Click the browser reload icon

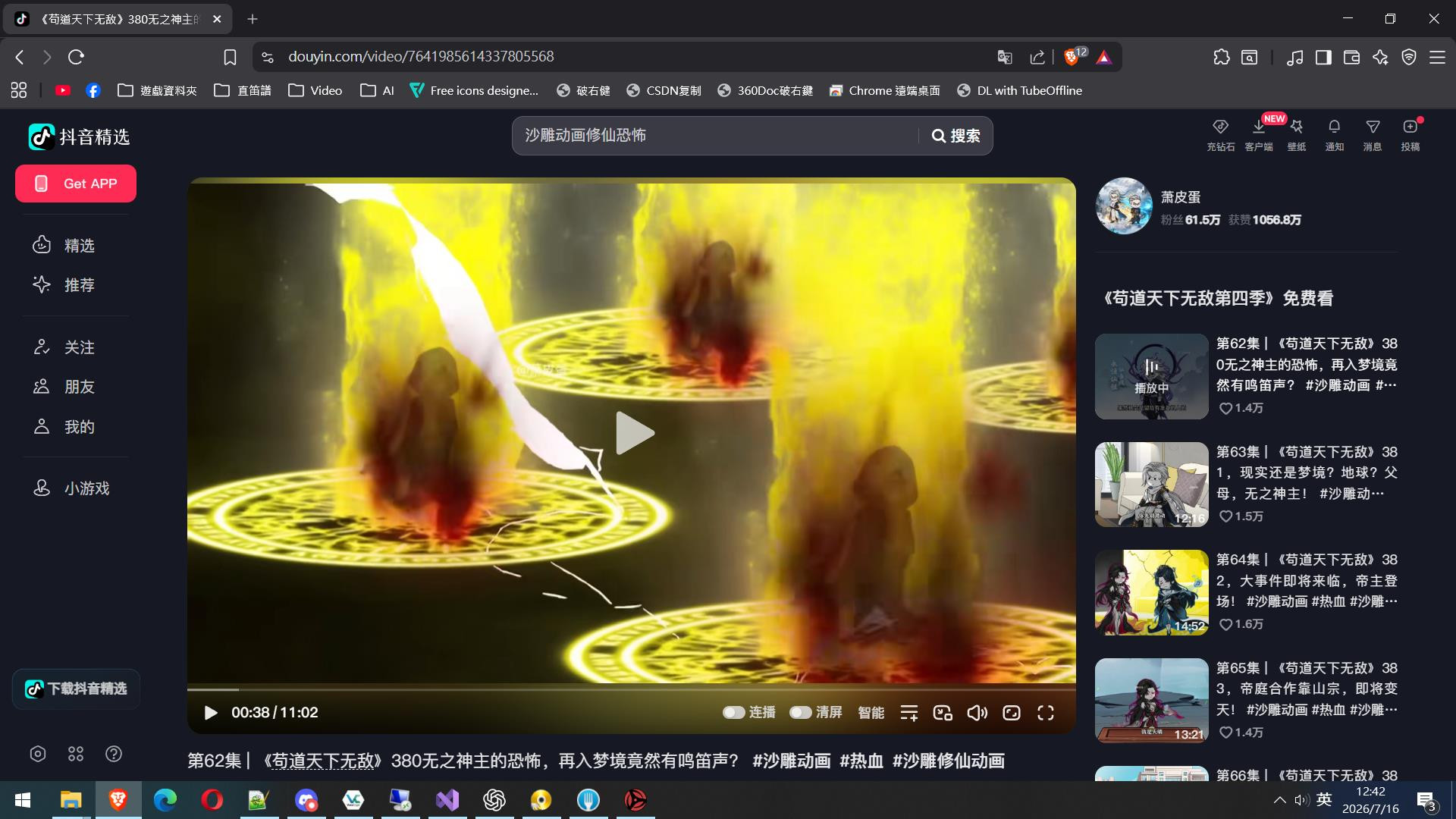tap(76, 57)
